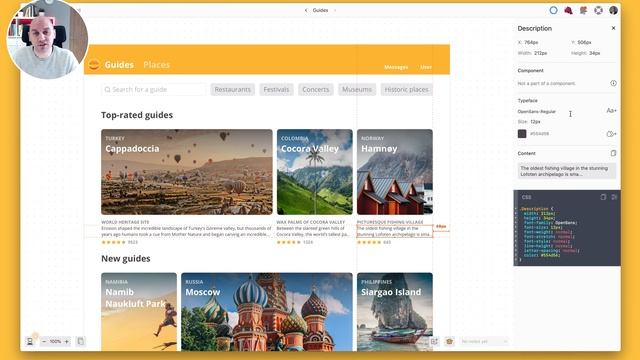The image size is (640, 360).
Task: Select the Historic places filter chip
Action: [407, 89]
